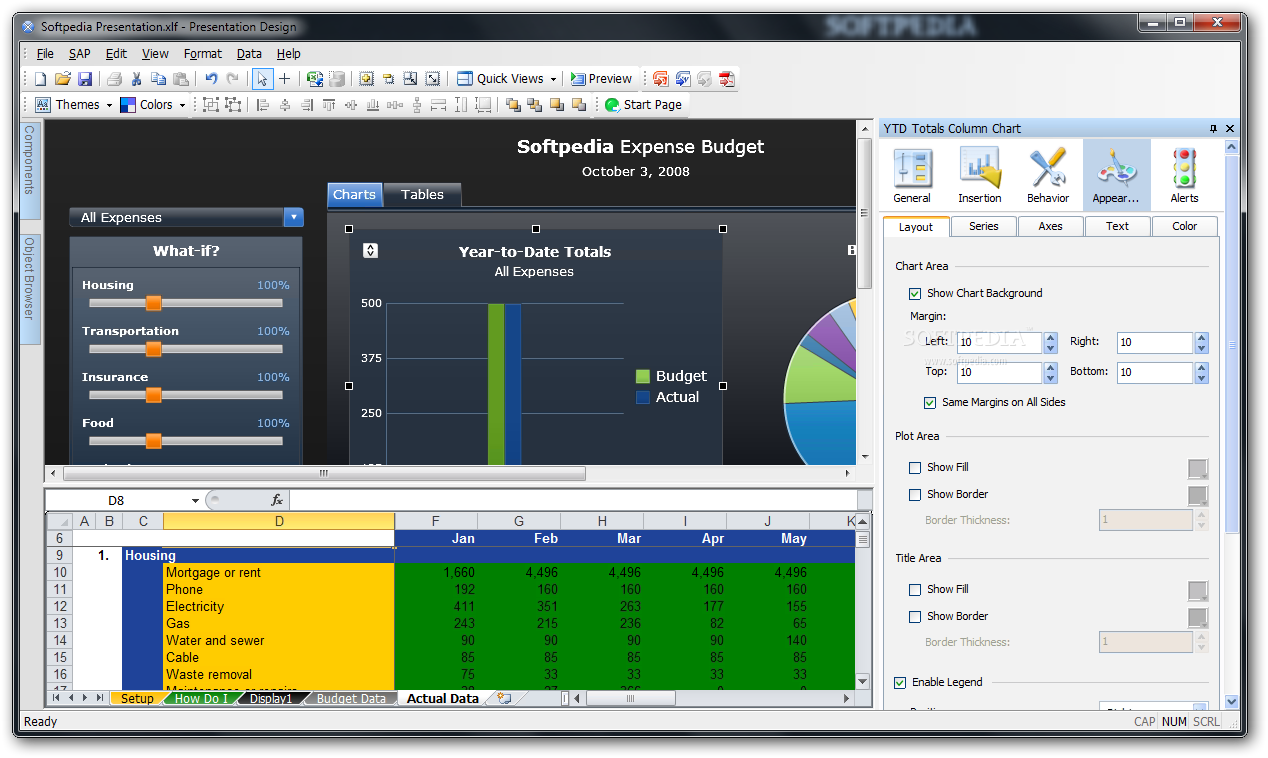Image resolution: width=1268 pixels, height=758 pixels.
Task: Select the Budget Data sheet tab
Action: click(351, 699)
